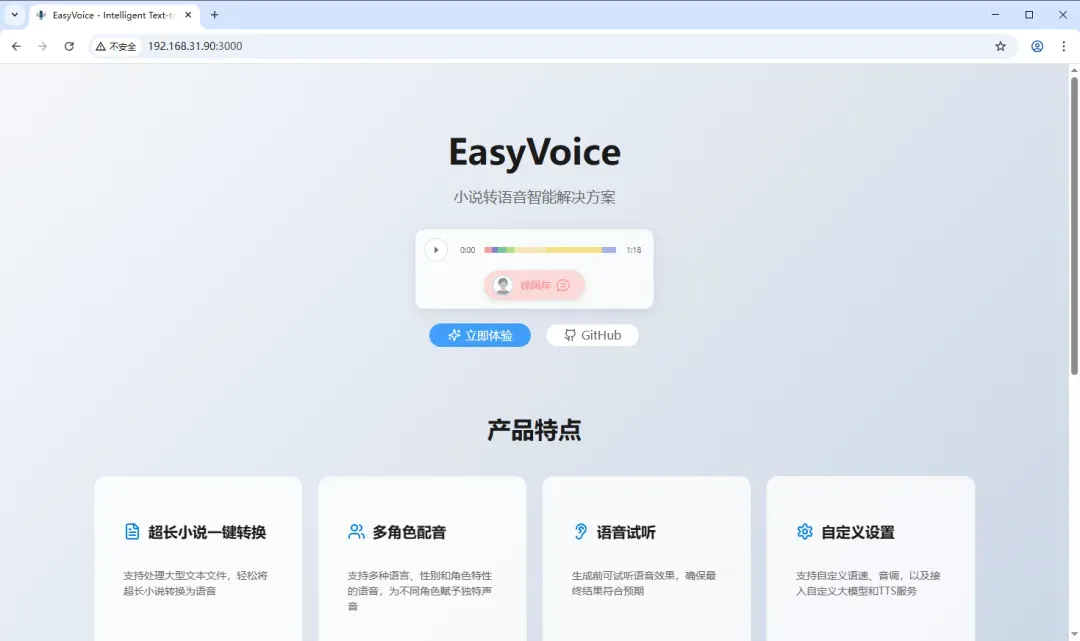Click the GitHub cat logo icon
This screenshot has width=1080, height=641.
coord(569,335)
